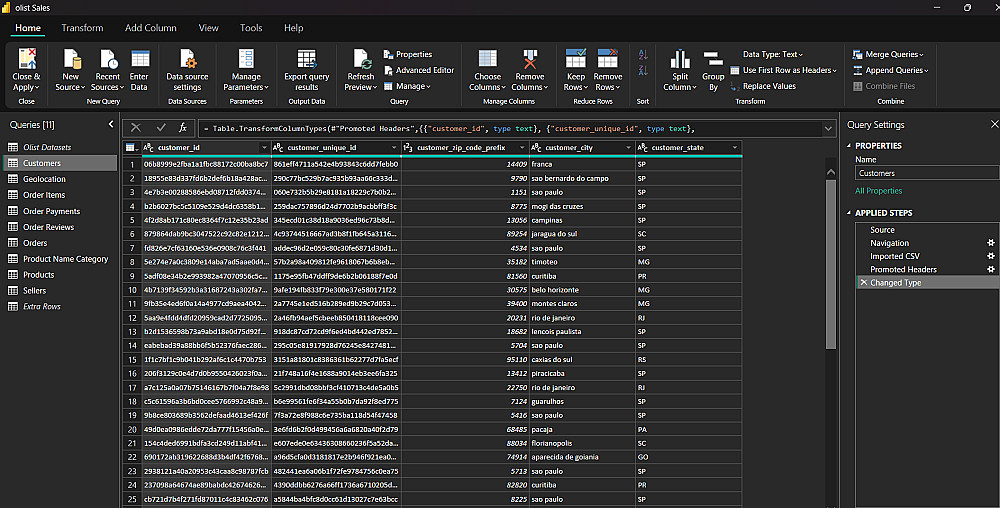The height and width of the screenshot is (508, 1000).
Task: Click the query Name field containing Customers
Action: coord(918,173)
